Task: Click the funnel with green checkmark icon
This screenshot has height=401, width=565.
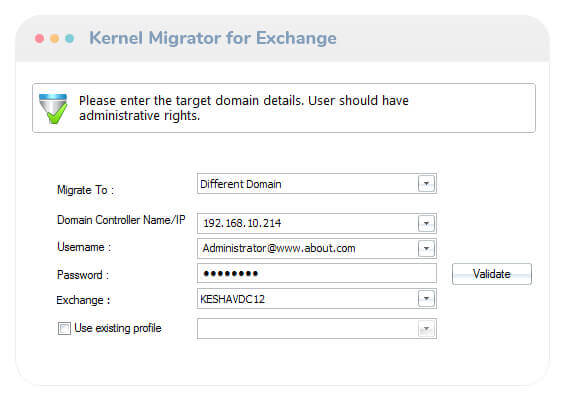Action: pyautogui.click(x=53, y=108)
